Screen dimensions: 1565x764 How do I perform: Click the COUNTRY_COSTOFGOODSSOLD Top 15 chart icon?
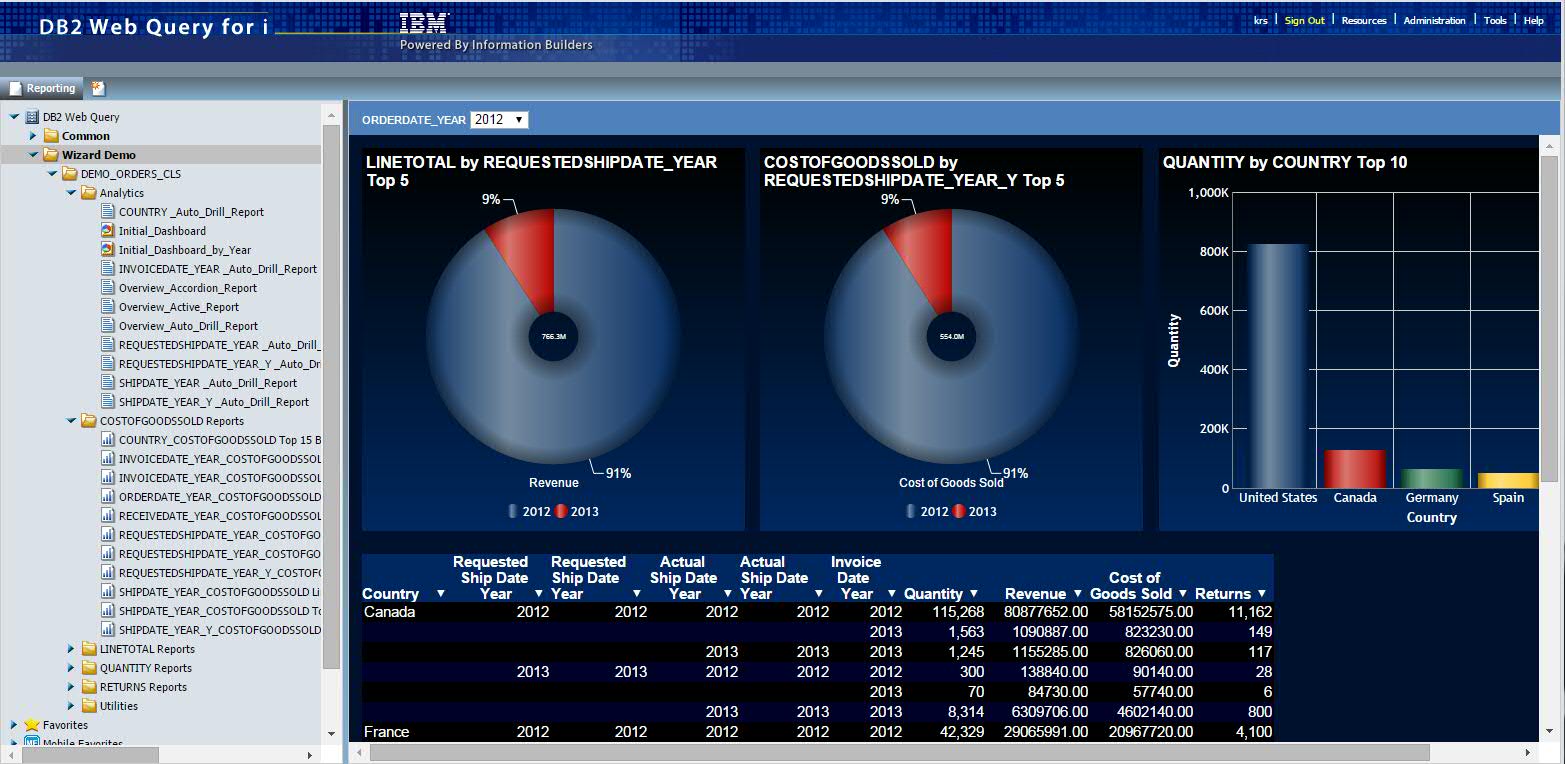click(x=108, y=440)
